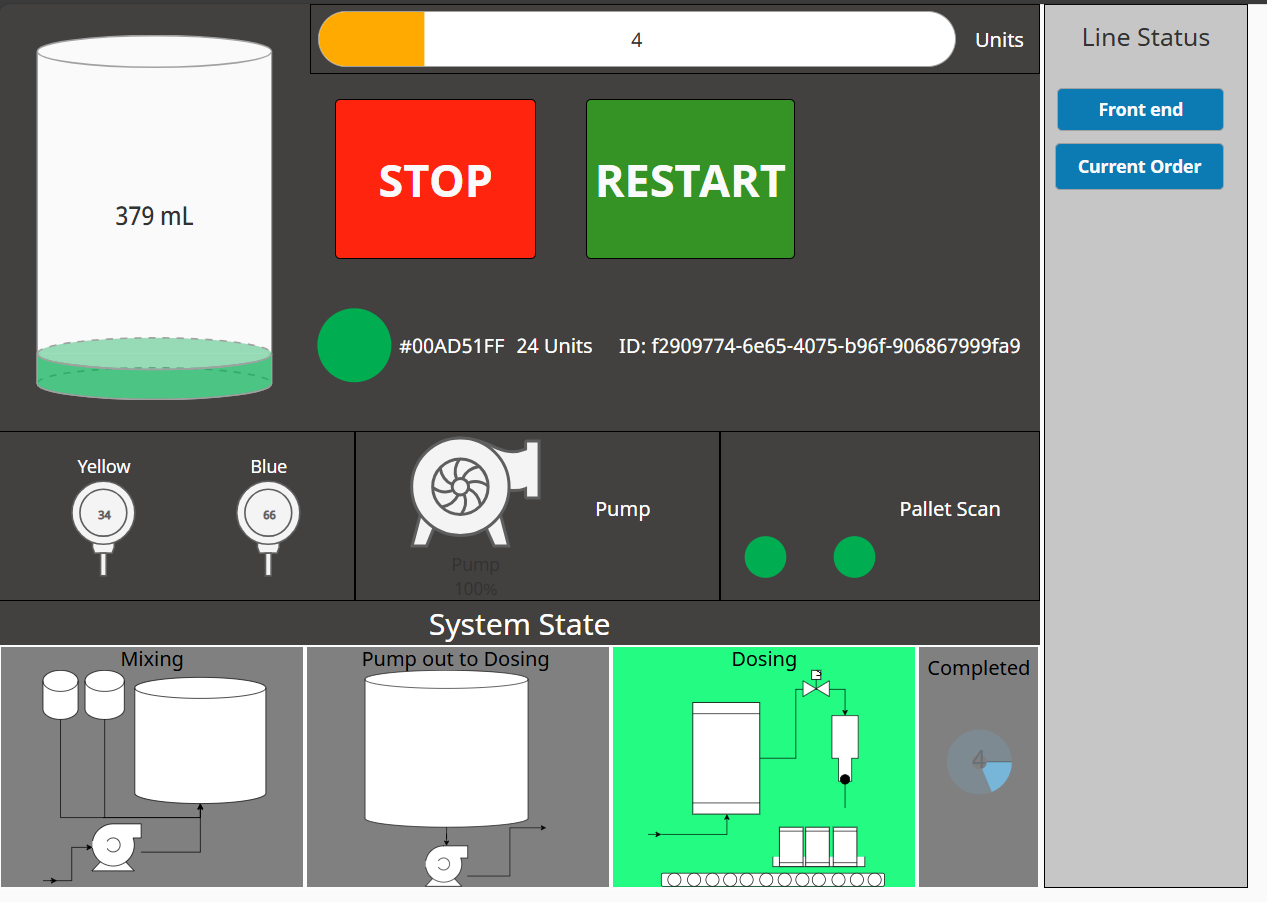1267x902 pixels.
Task: Click the Units progress bar
Action: (636, 40)
